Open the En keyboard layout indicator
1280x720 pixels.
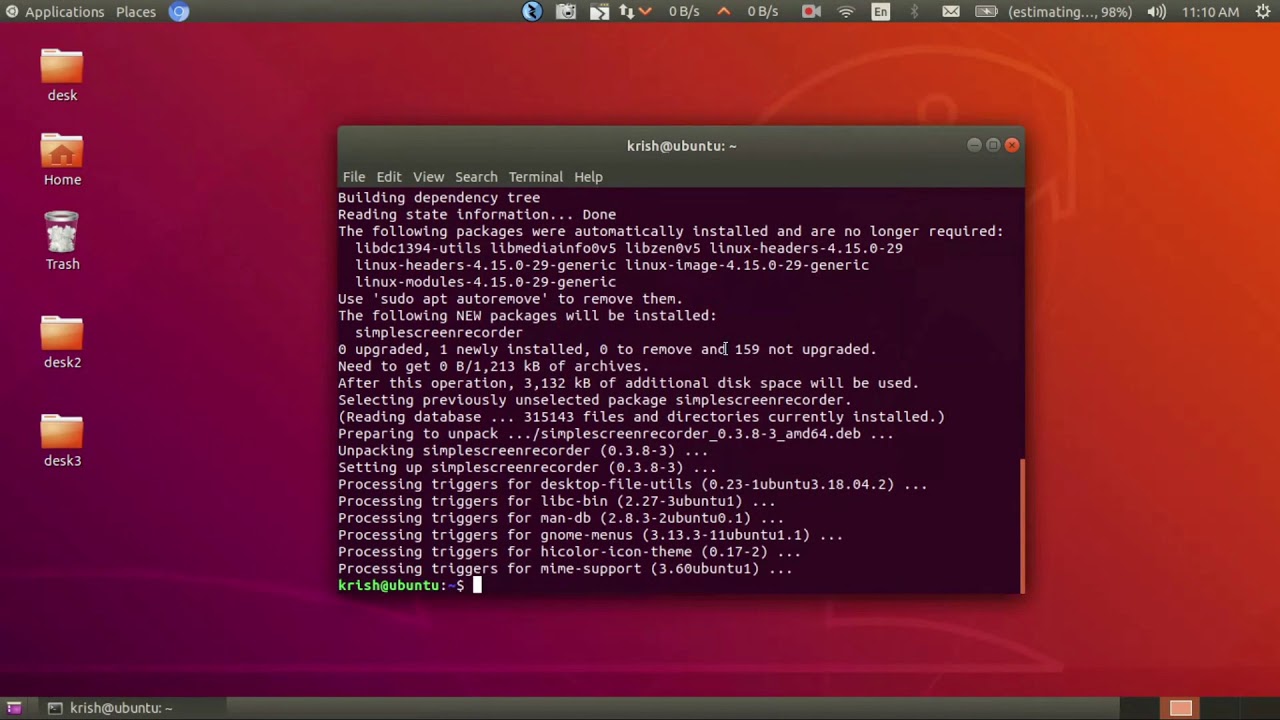click(x=880, y=12)
